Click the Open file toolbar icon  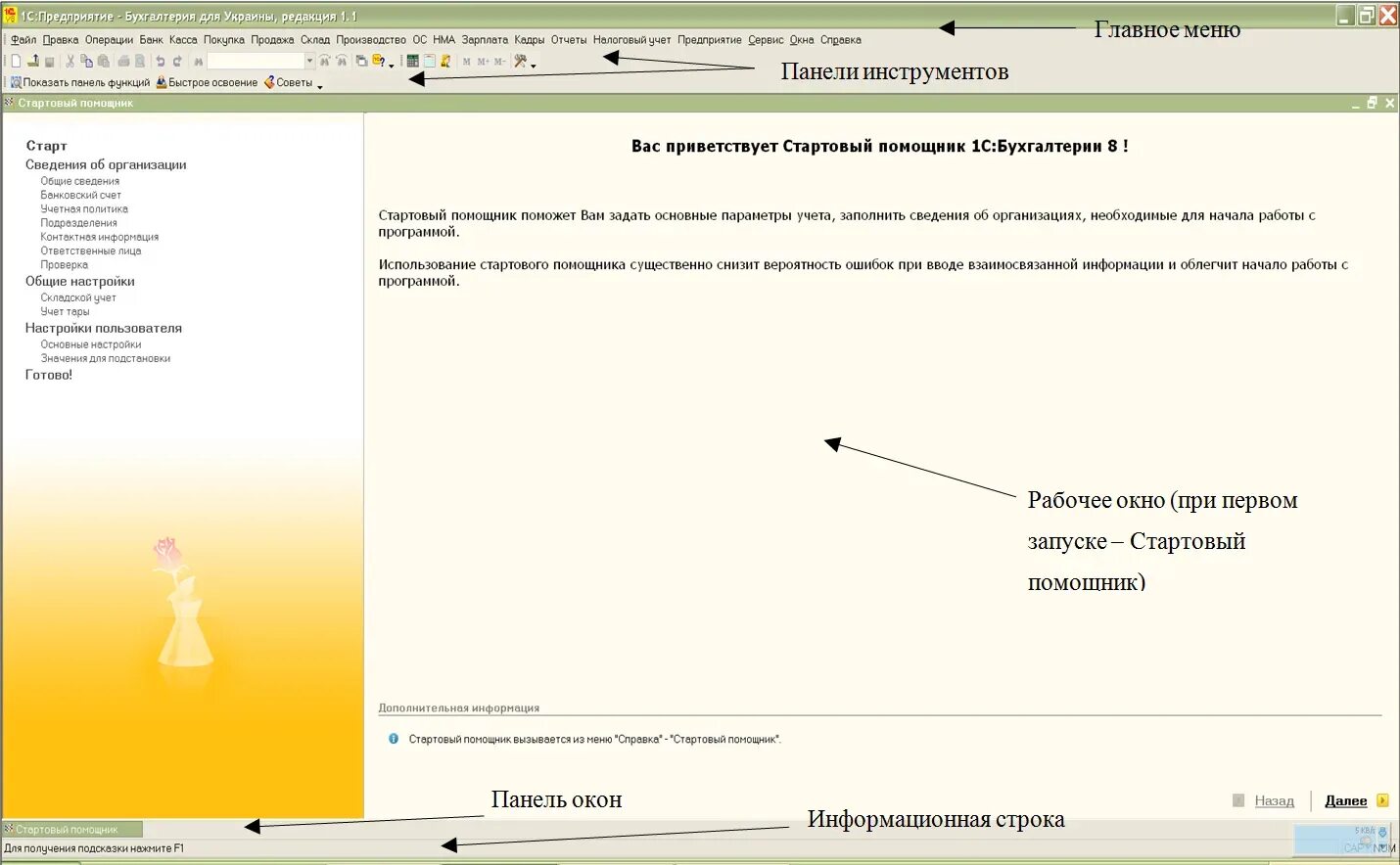coord(33,61)
